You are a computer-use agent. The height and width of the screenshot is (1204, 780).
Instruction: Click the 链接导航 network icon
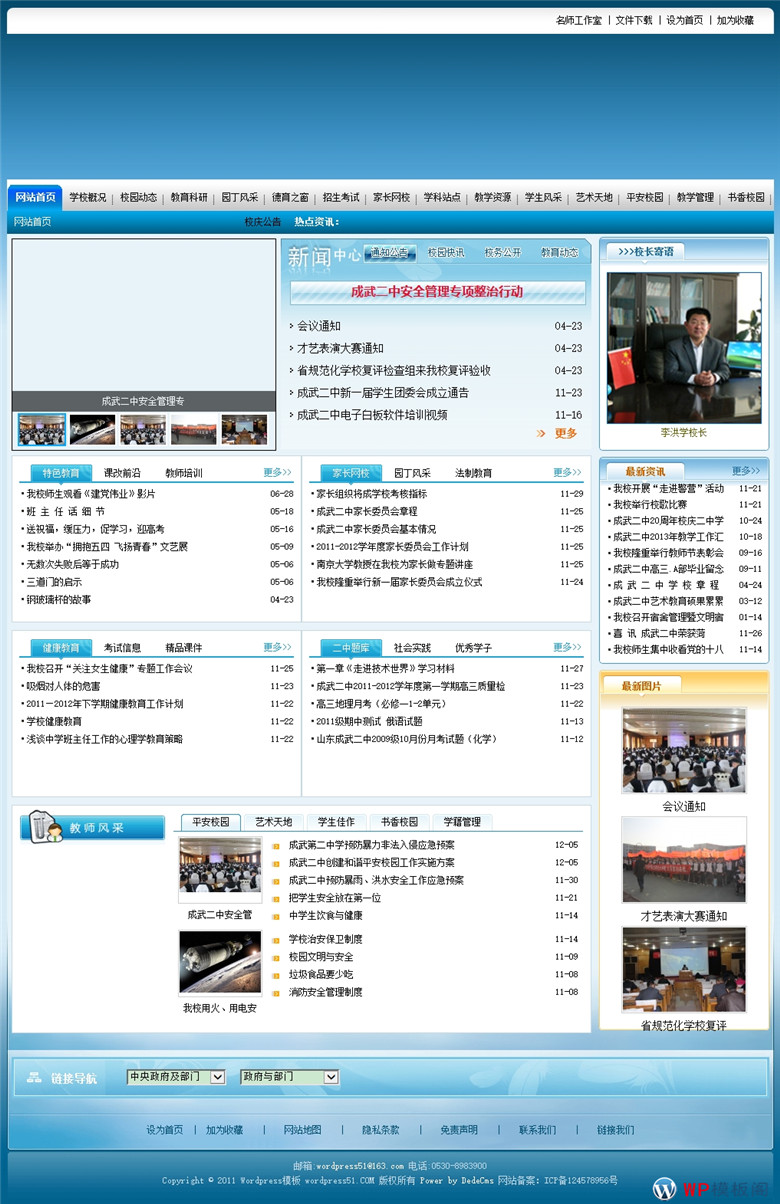(x=34, y=1078)
